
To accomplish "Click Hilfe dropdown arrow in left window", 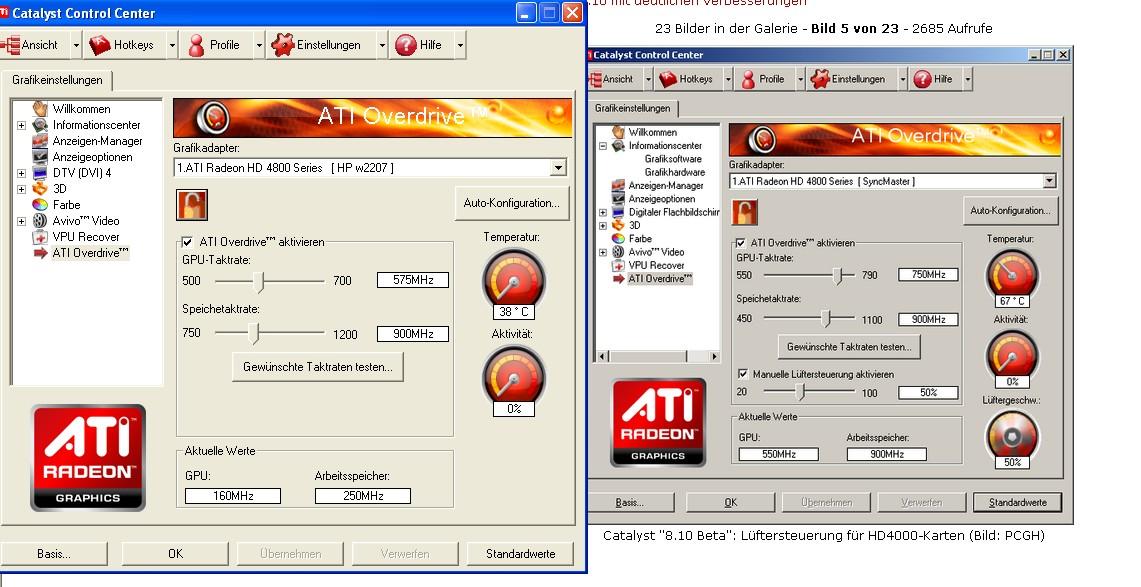I will [x=460, y=45].
